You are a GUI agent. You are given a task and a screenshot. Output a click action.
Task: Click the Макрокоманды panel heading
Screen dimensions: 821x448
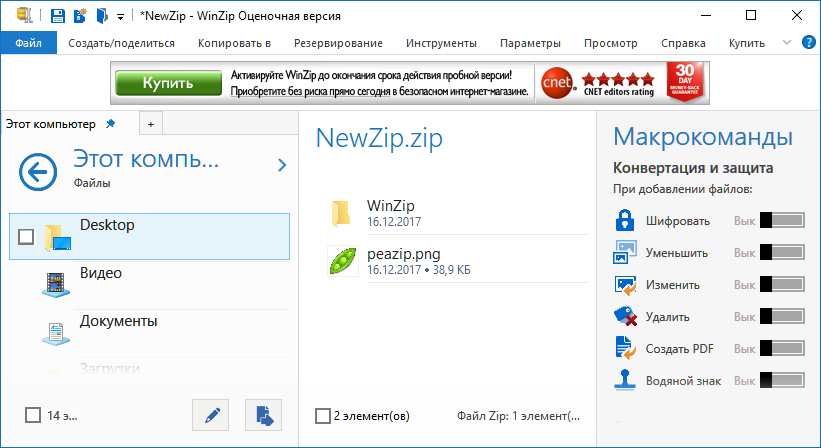pos(703,137)
